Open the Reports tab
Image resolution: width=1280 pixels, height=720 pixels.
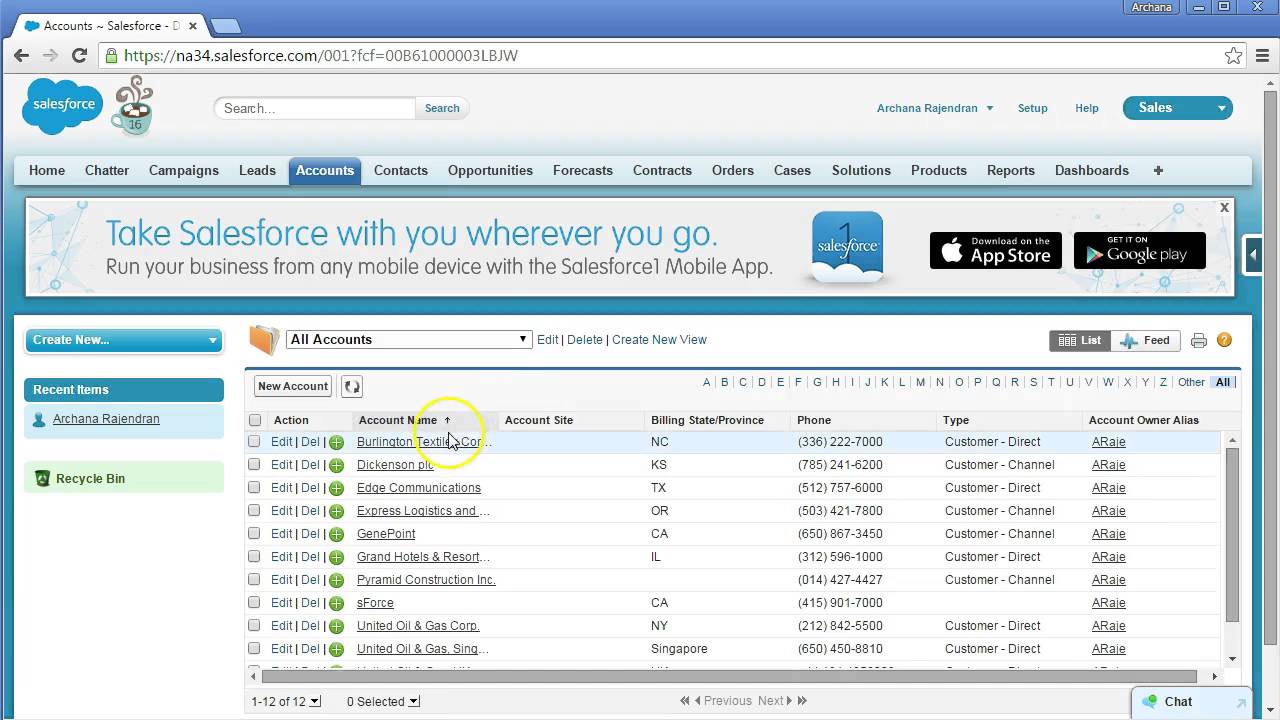[x=1011, y=171]
